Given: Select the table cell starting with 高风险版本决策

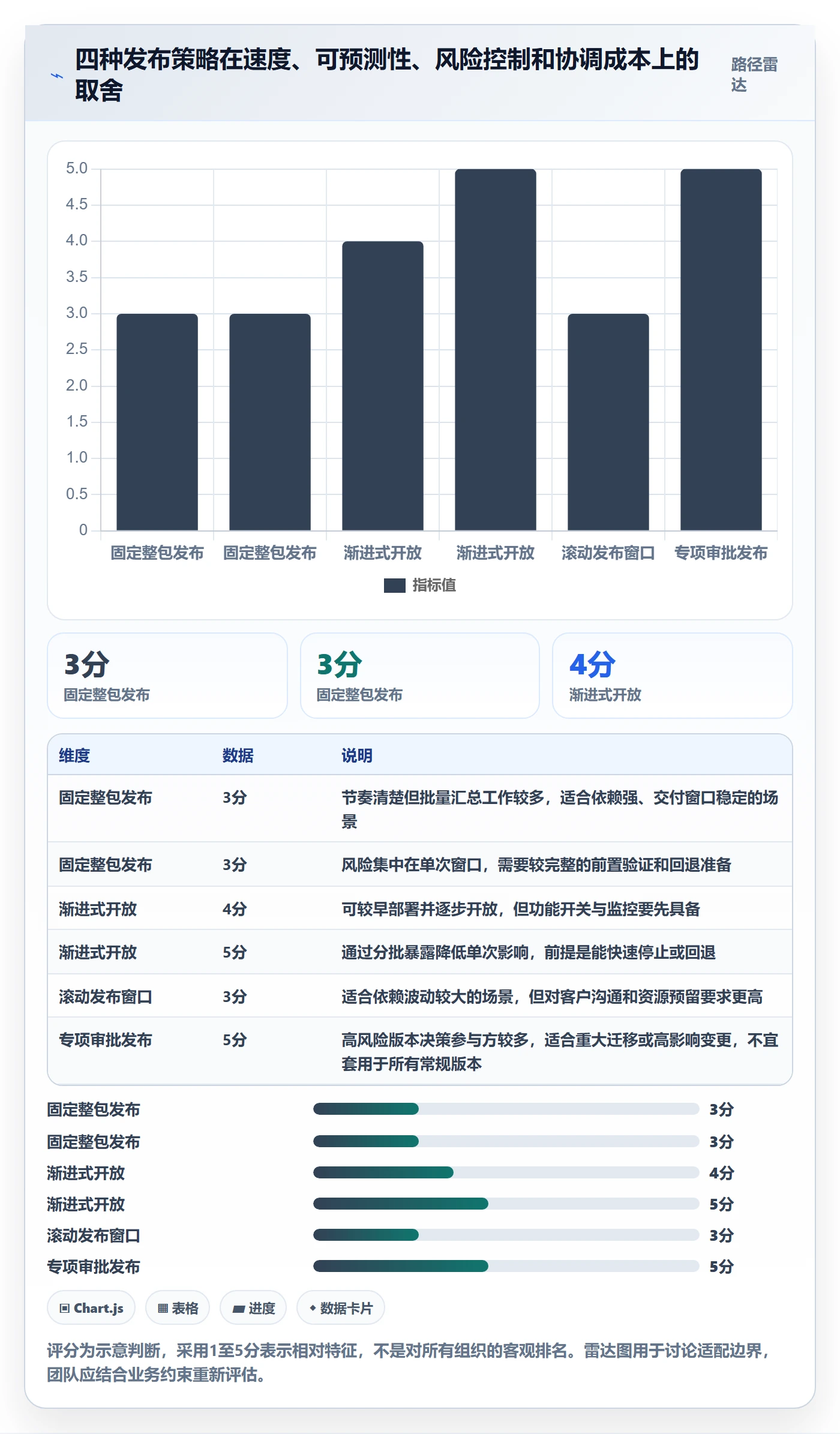Looking at the screenshot, I should tap(561, 1051).
